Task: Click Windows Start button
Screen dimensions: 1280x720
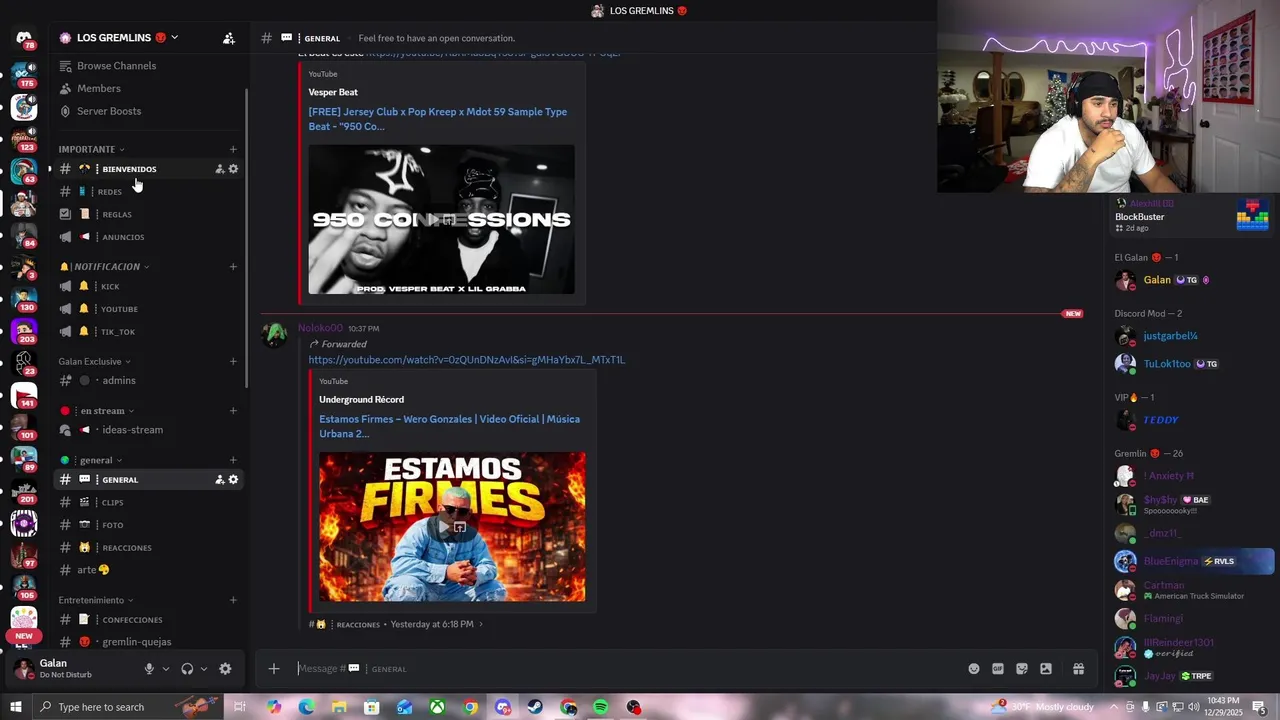Action: (16, 707)
